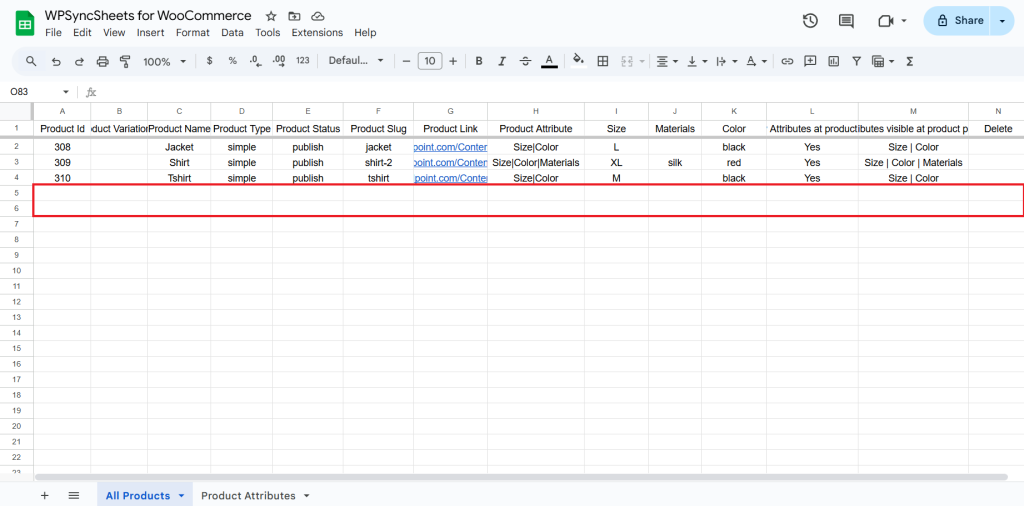Open the Data menu
This screenshot has width=1024, height=506.
coord(232,33)
